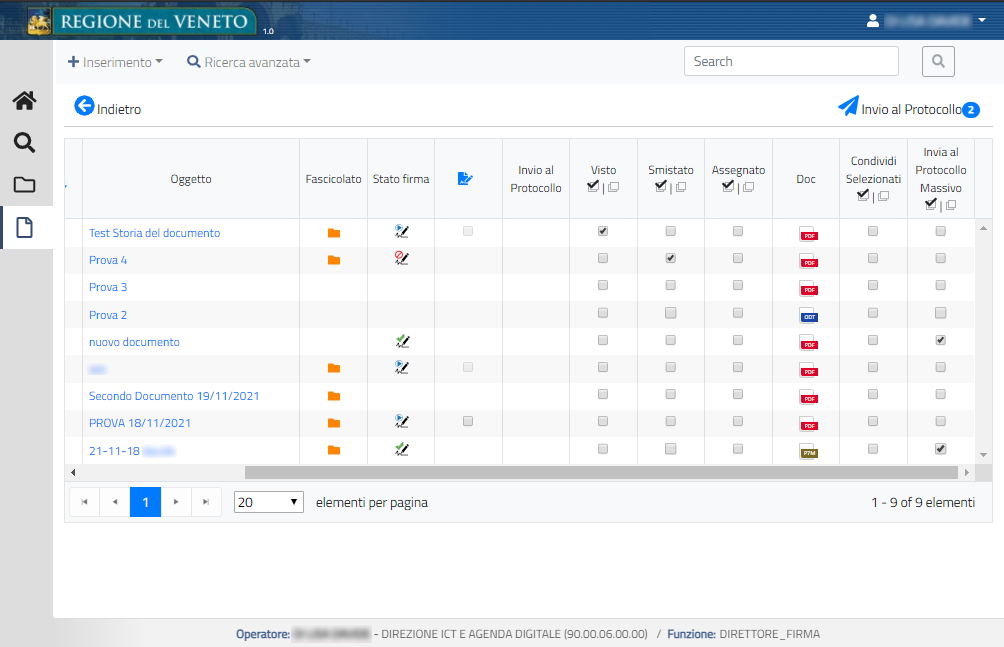Uncheck Smistato checkbox for Prova 4
This screenshot has width=1004, height=647.
coord(670,258)
